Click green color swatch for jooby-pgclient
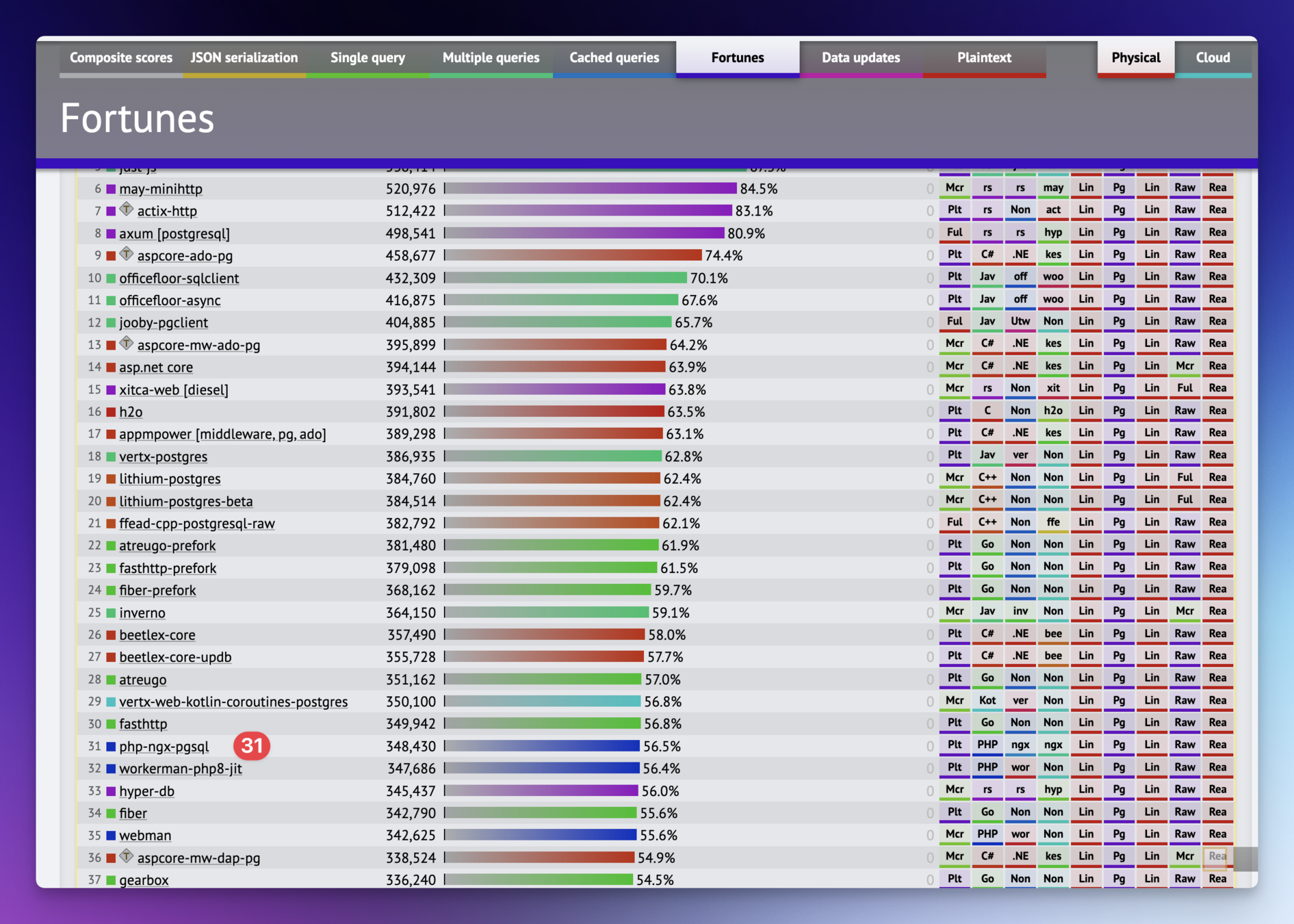Image resolution: width=1294 pixels, height=924 pixels. (x=111, y=322)
